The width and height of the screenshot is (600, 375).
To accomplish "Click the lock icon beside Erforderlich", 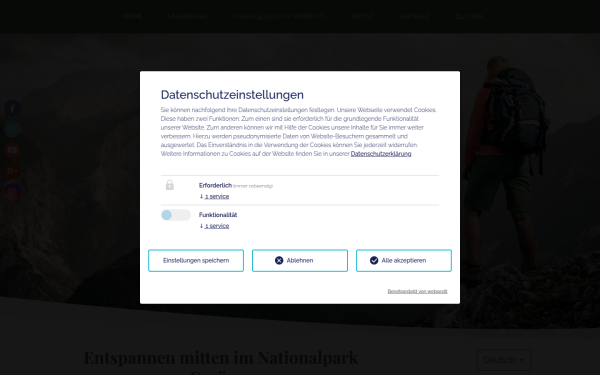I will click(x=170, y=185).
